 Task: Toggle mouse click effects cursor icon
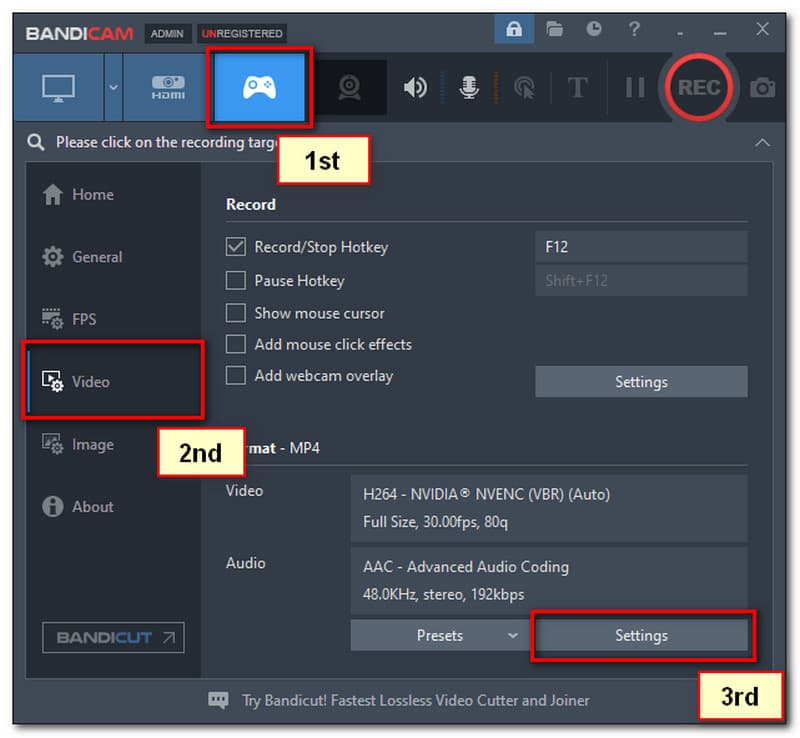(x=524, y=87)
